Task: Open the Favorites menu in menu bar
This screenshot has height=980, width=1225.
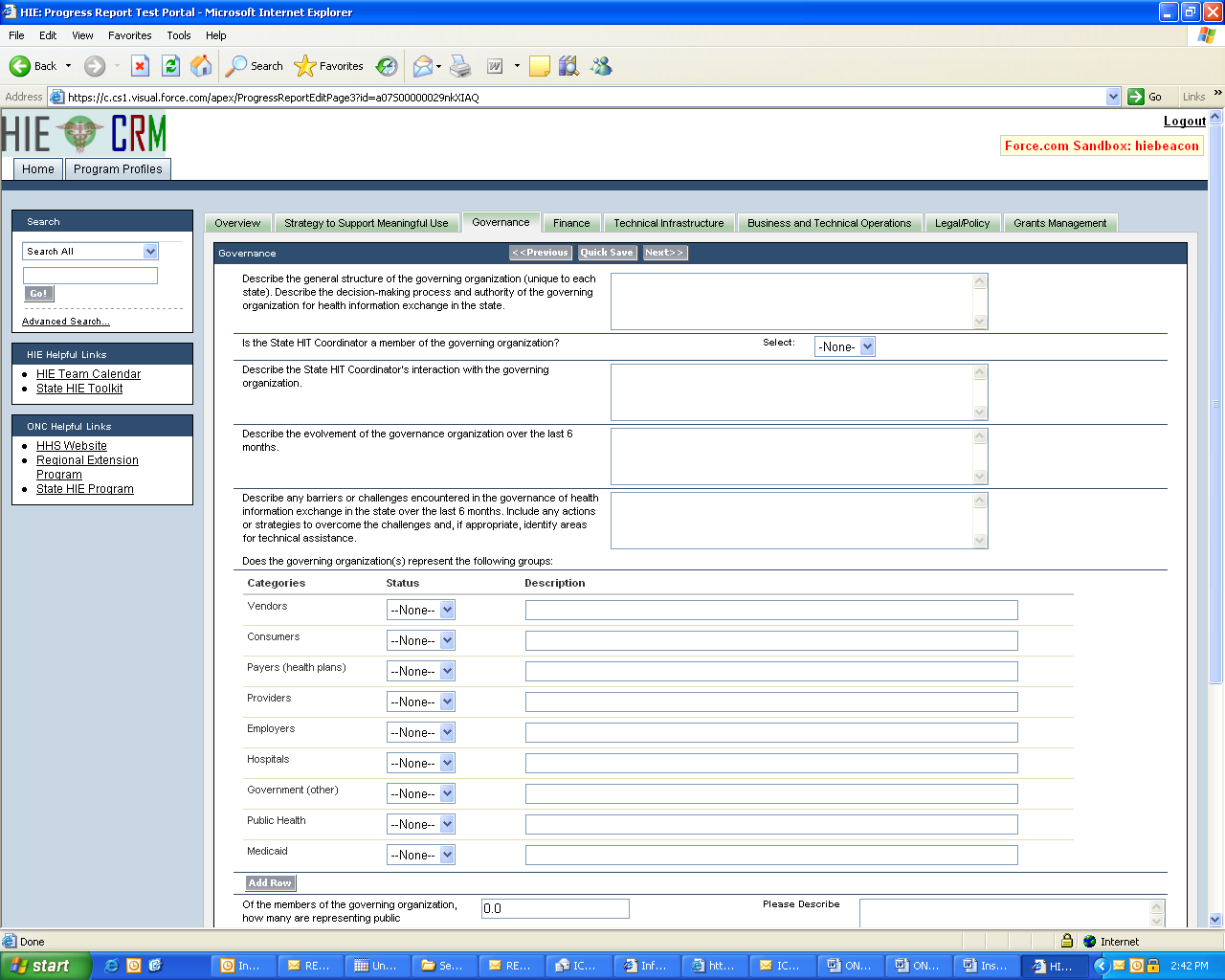Action: pos(129,35)
